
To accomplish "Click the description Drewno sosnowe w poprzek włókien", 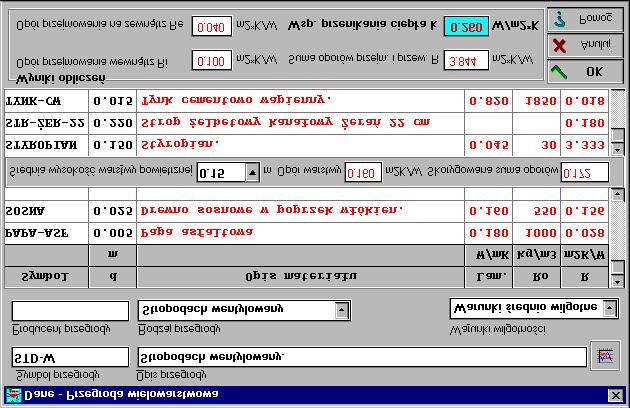I will [301, 211].
